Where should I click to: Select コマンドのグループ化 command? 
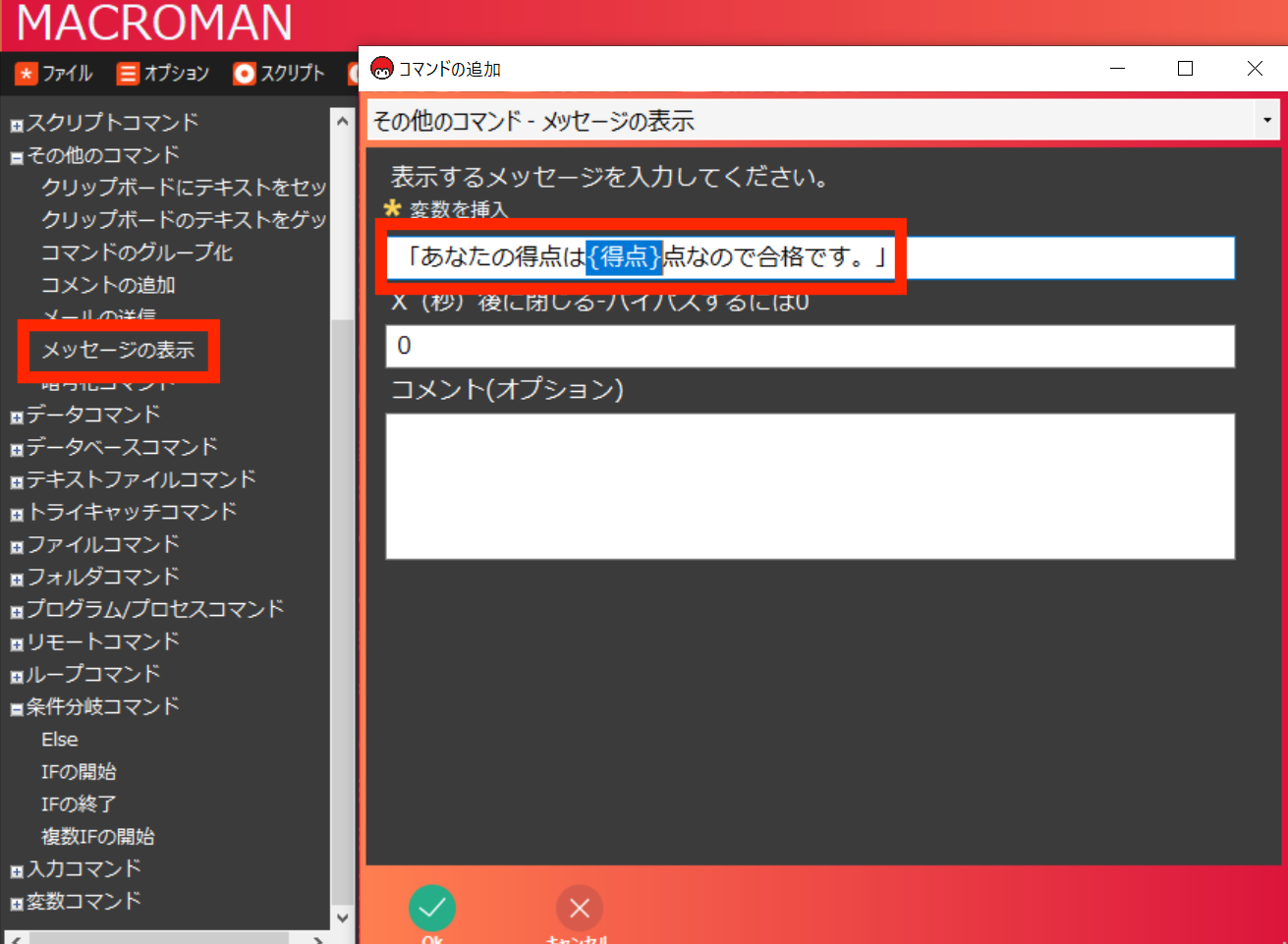[x=137, y=252]
